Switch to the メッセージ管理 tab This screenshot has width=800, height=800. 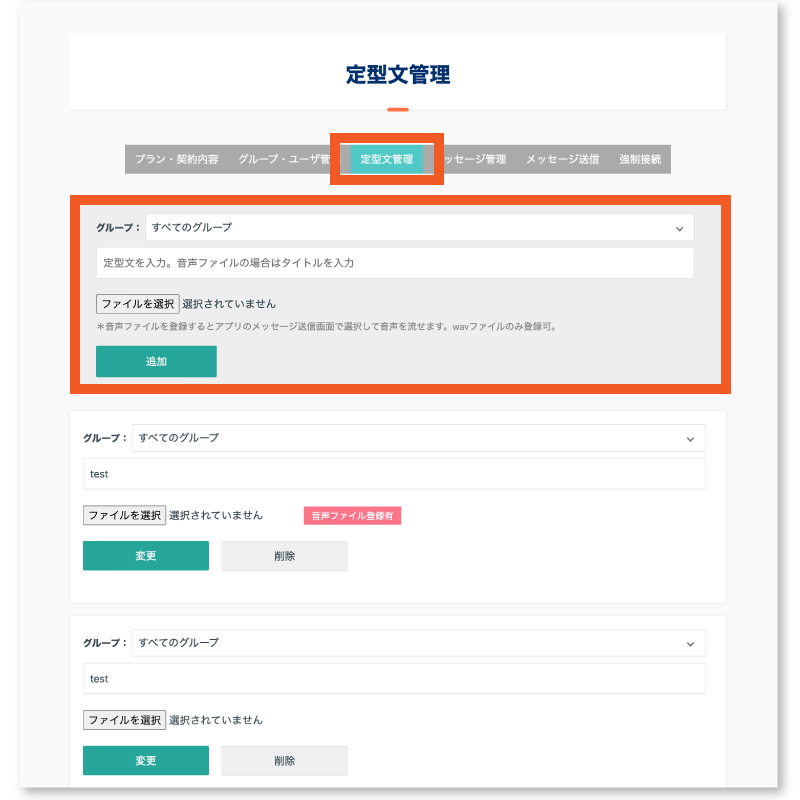[477, 158]
